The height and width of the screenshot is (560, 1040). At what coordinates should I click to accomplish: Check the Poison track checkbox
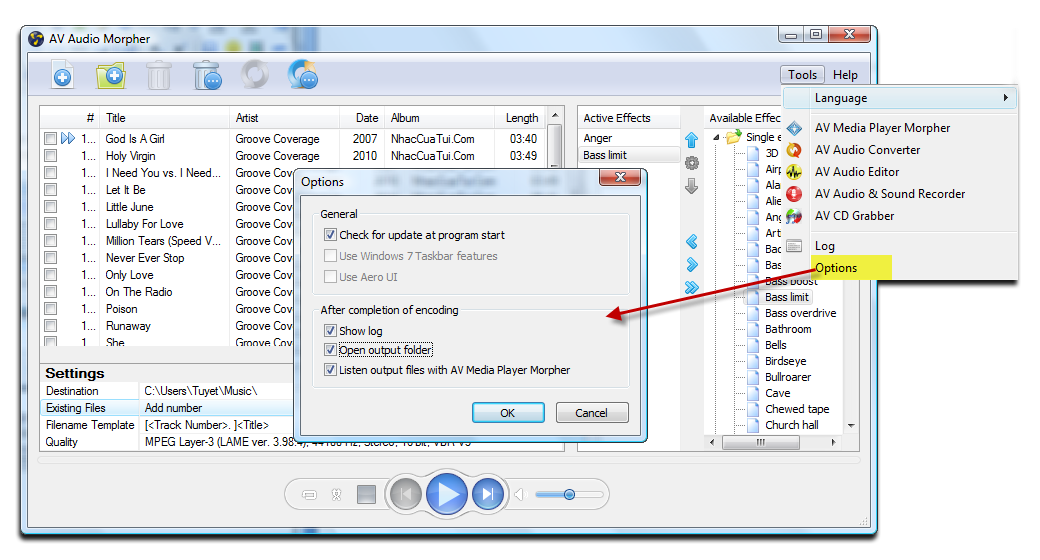pyautogui.click(x=50, y=309)
